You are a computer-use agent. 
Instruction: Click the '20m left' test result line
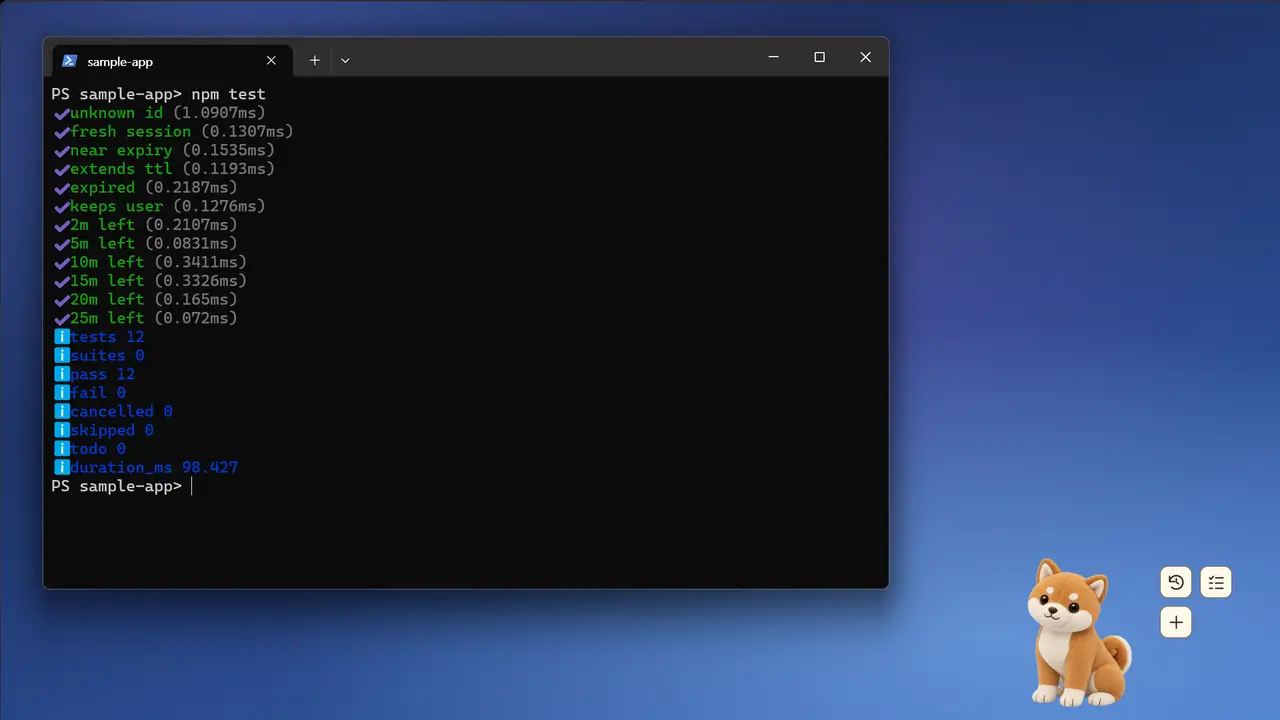pos(146,300)
